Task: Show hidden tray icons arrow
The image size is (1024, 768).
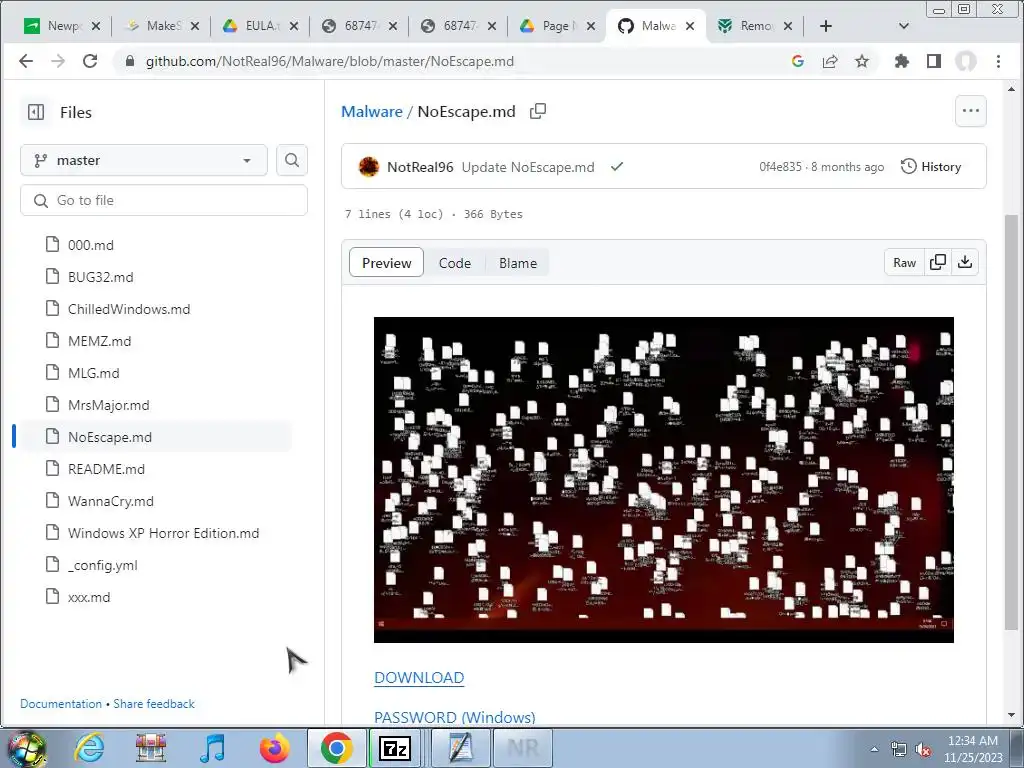Action: [x=874, y=749]
